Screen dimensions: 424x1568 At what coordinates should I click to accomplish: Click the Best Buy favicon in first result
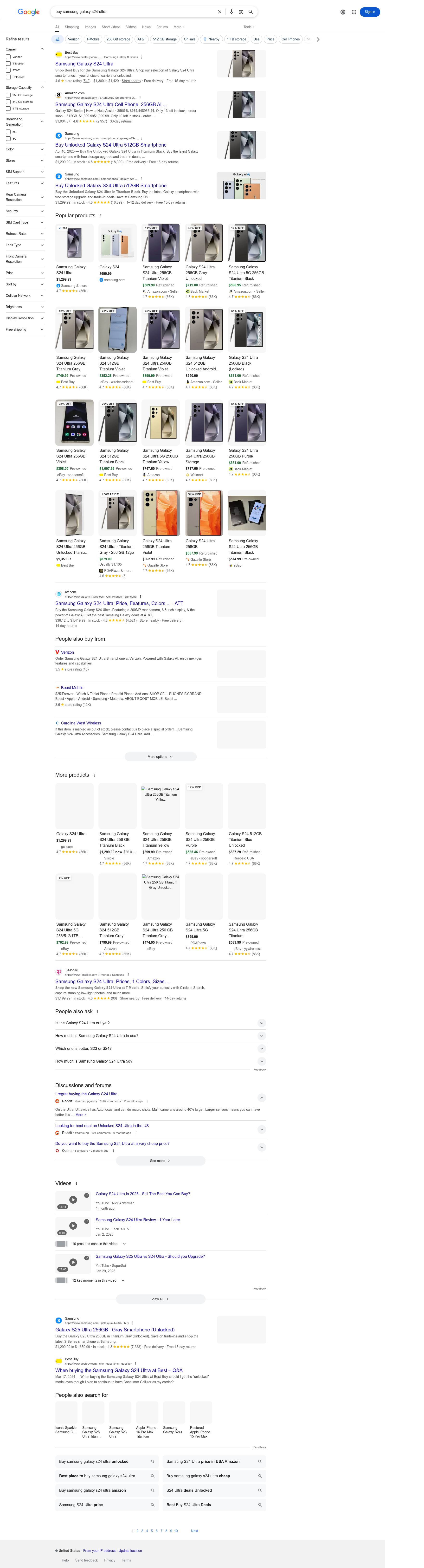(x=59, y=54)
